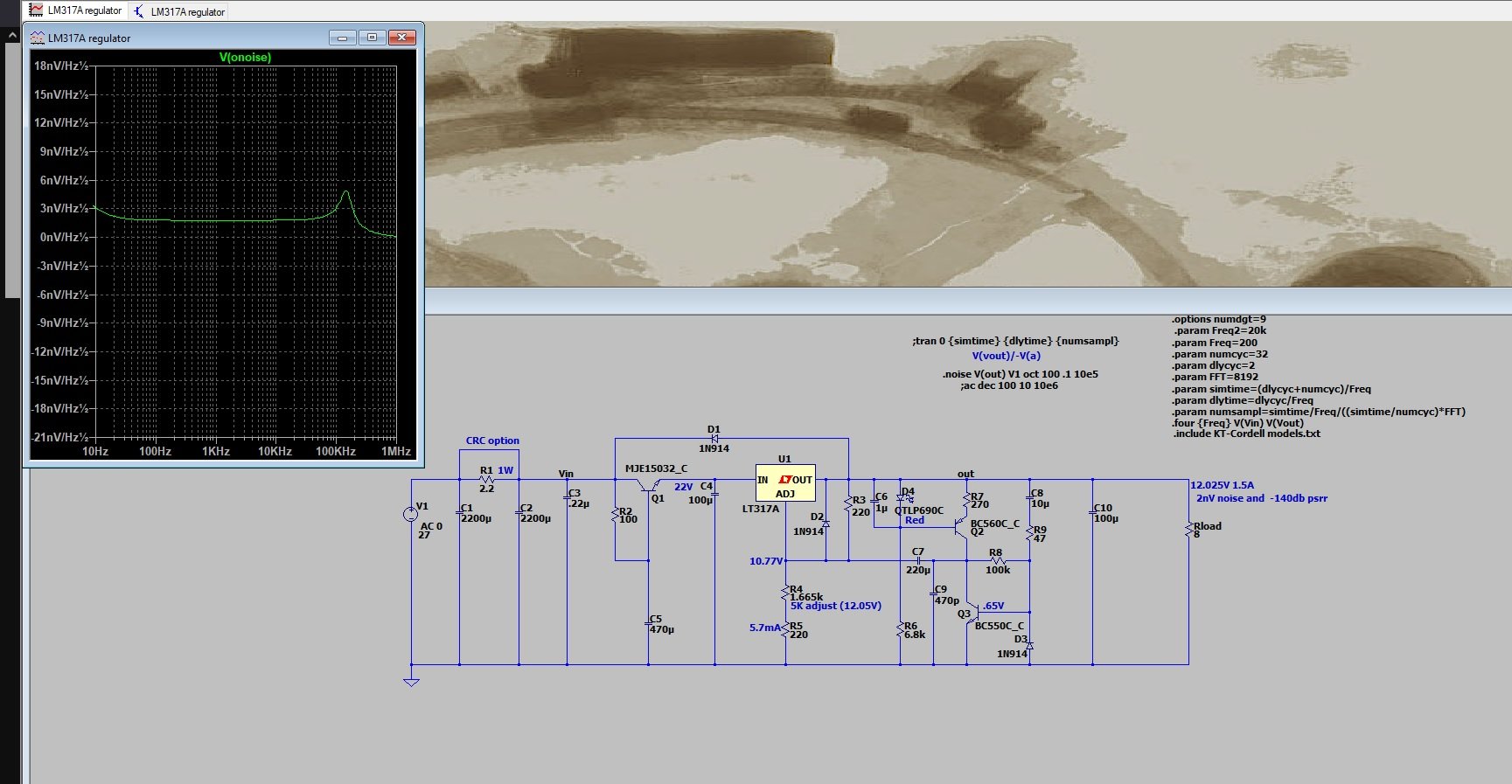Switch to the LM317A regulator waveform plot tab
This screenshot has width=1512, height=784.
pos(76,10)
